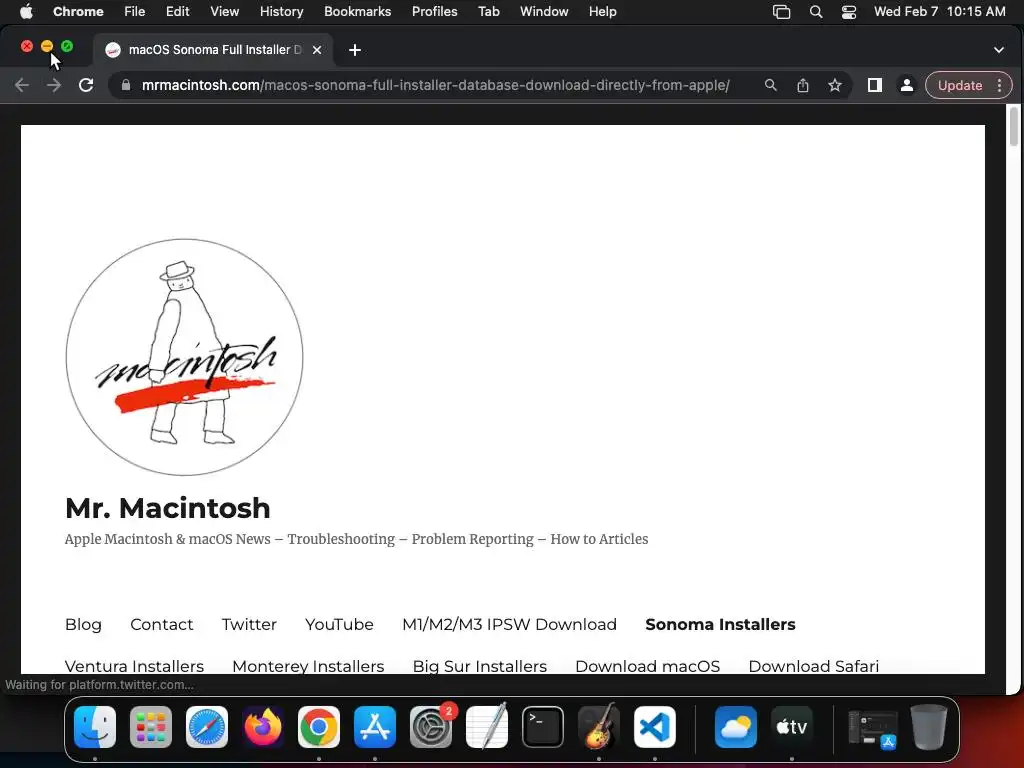Image resolution: width=1024 pixels, height=768 pixels.
Task: Open the History menu
Action: [281, 12]
